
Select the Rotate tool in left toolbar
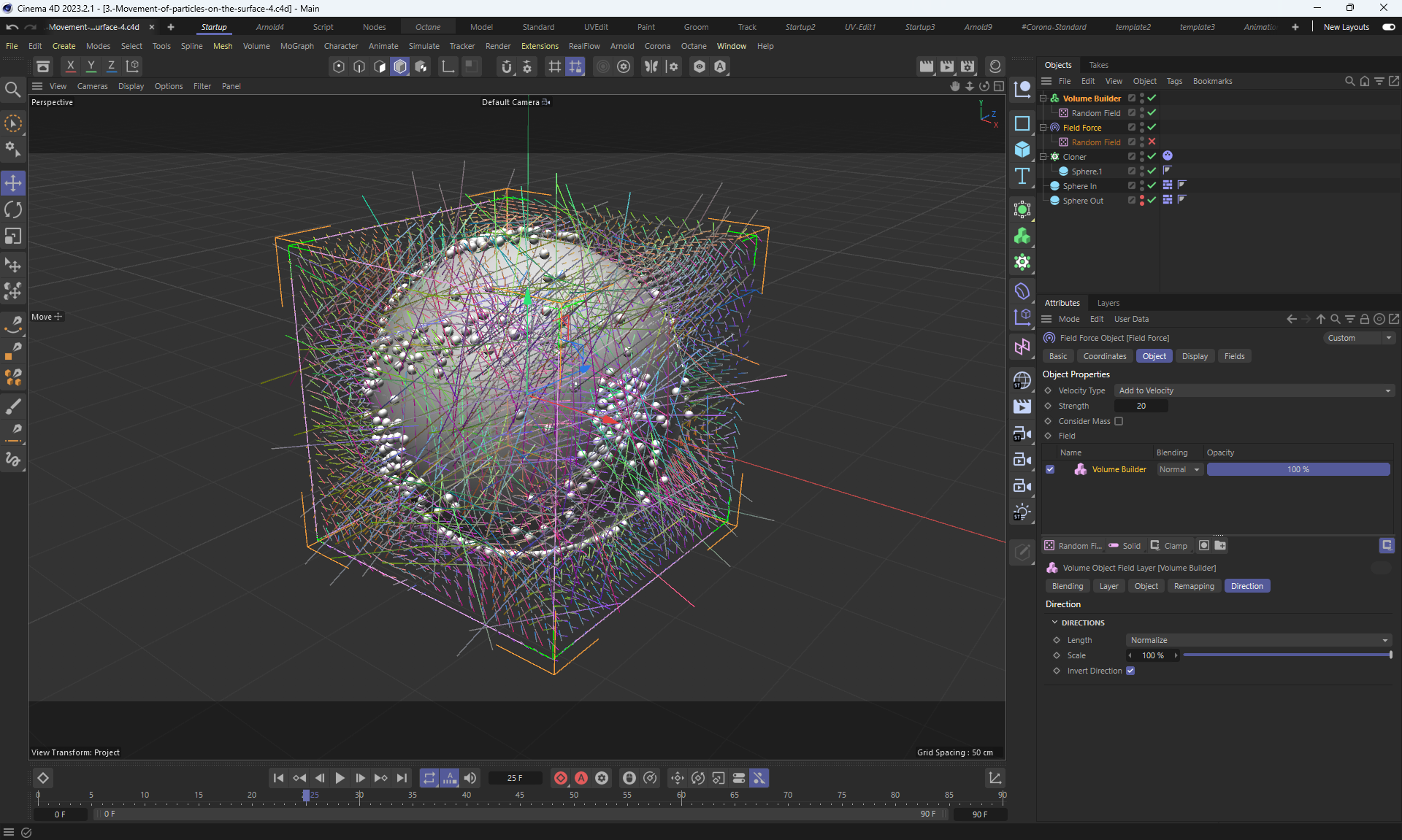point(13,210)
